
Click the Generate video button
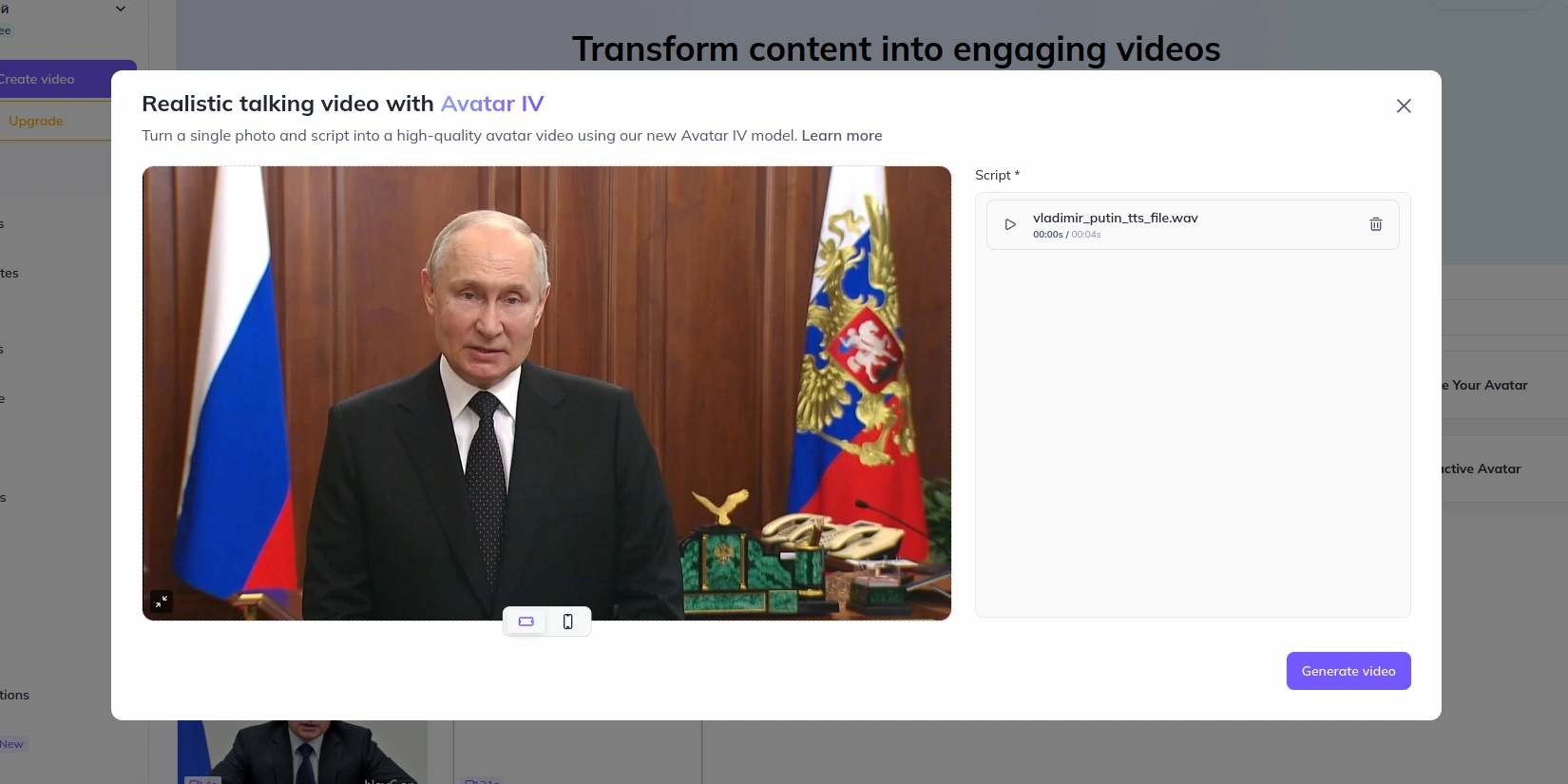coord(1348,671)
